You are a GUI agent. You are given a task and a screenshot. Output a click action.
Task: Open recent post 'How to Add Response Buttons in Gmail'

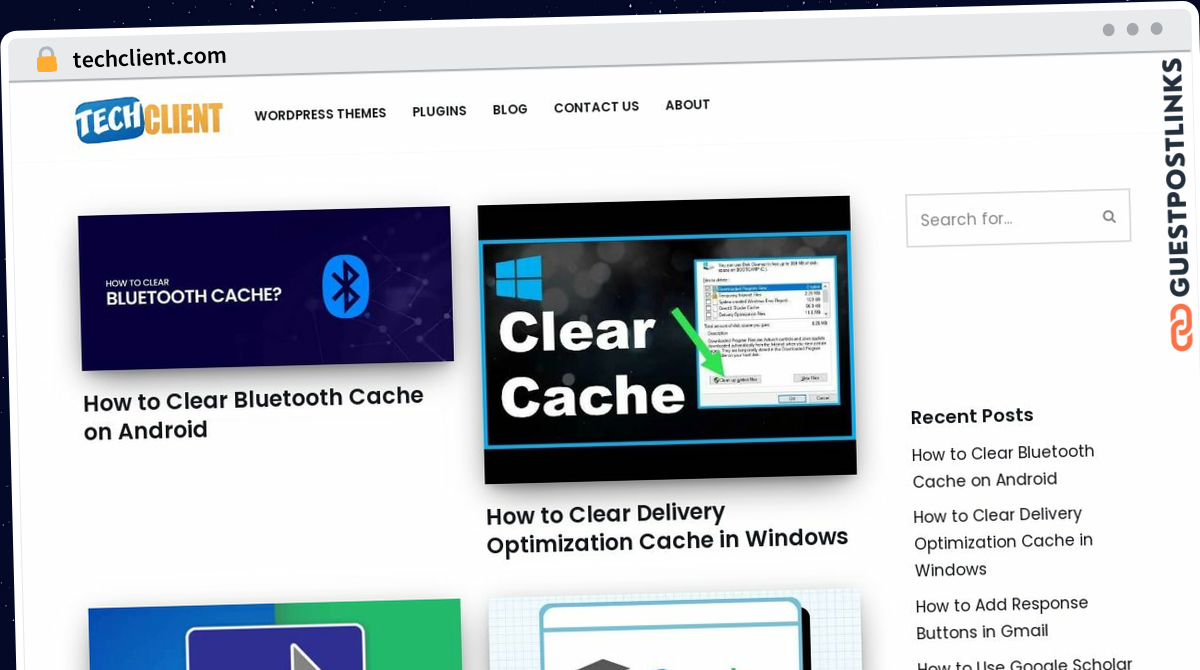[1002, 618]
